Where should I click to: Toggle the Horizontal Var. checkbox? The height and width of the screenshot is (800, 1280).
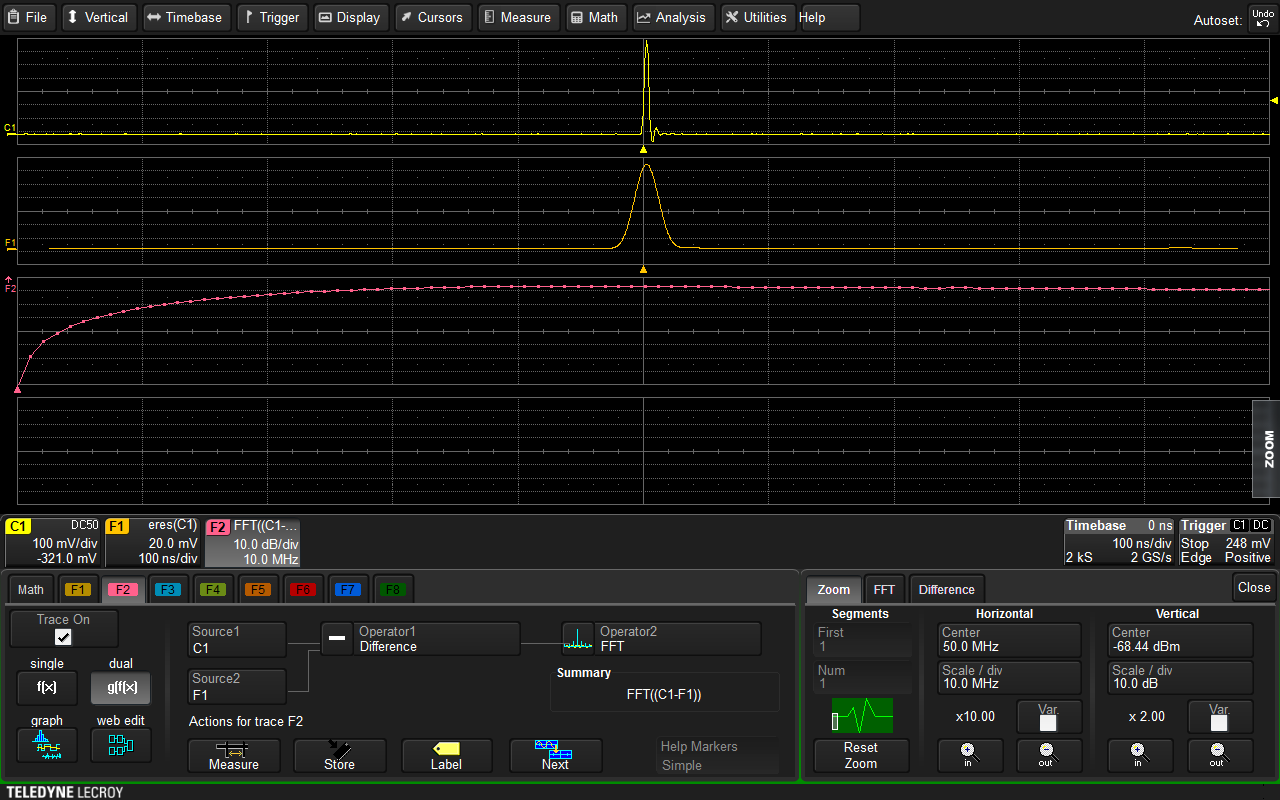click(1048, 723)
